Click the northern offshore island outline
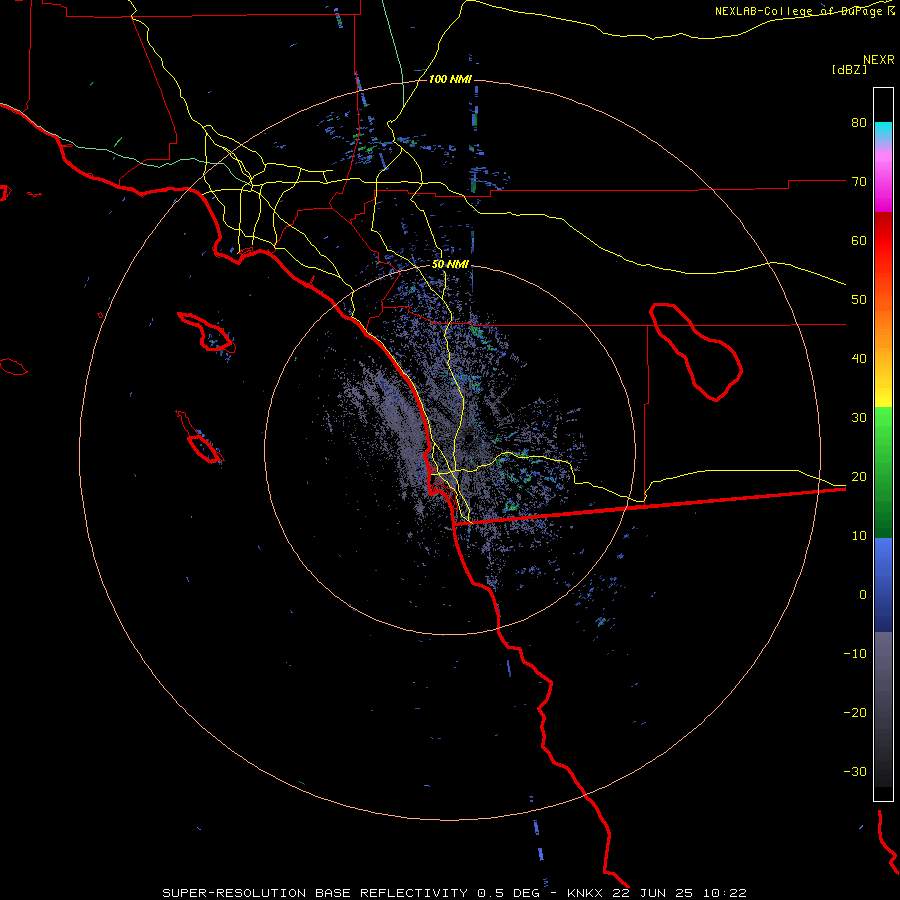 206,332
